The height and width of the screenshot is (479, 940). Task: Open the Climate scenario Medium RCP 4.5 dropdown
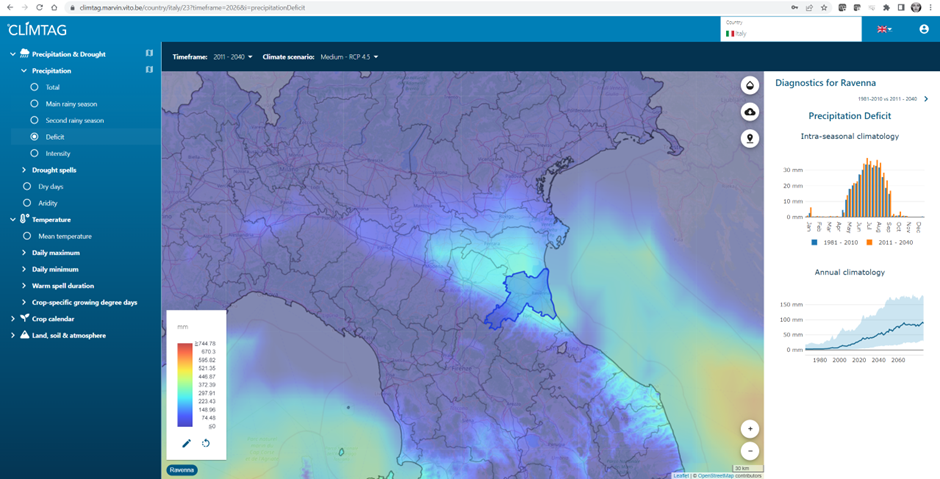(320, 57)
